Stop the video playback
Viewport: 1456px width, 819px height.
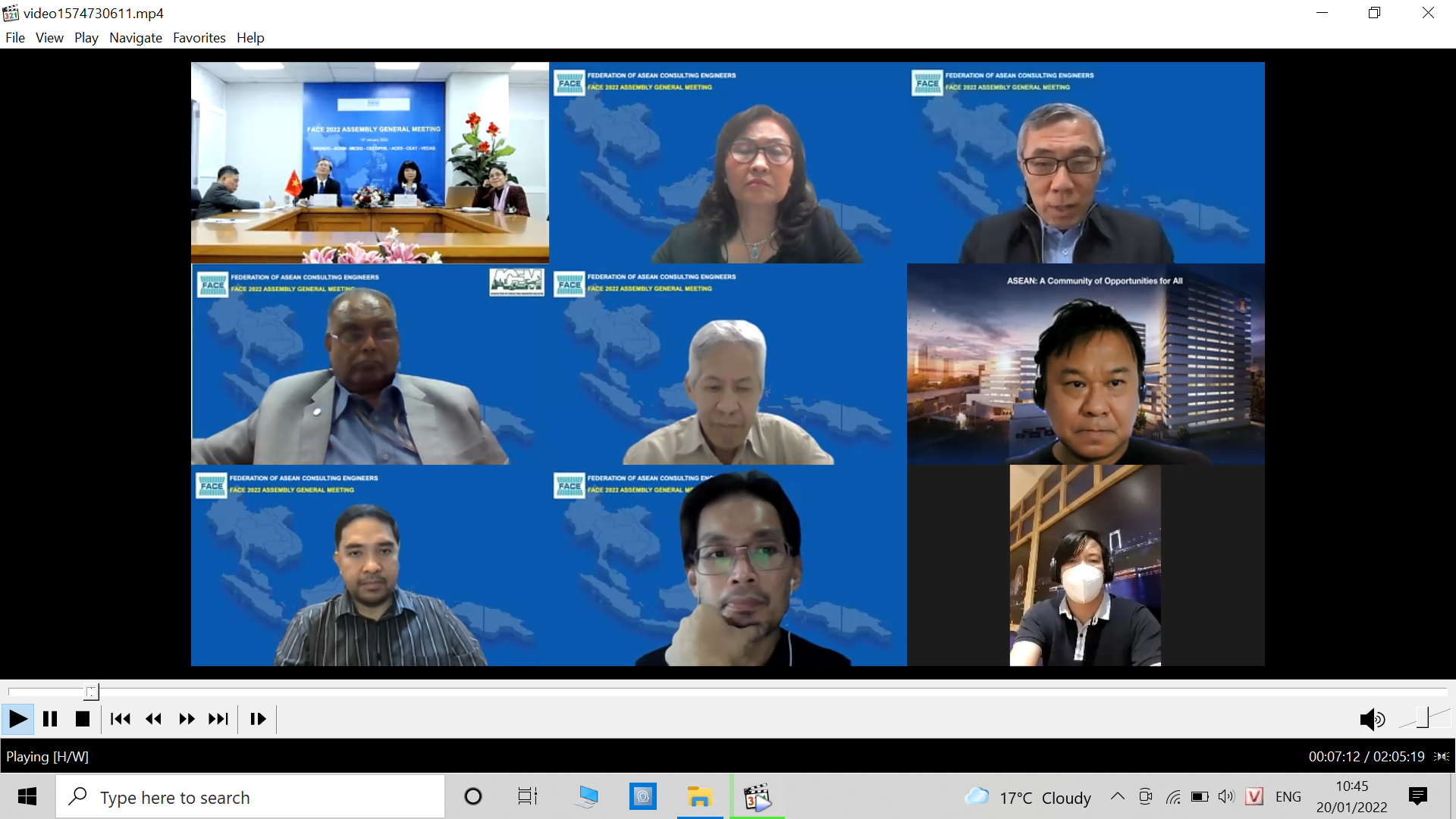[83, 719]
